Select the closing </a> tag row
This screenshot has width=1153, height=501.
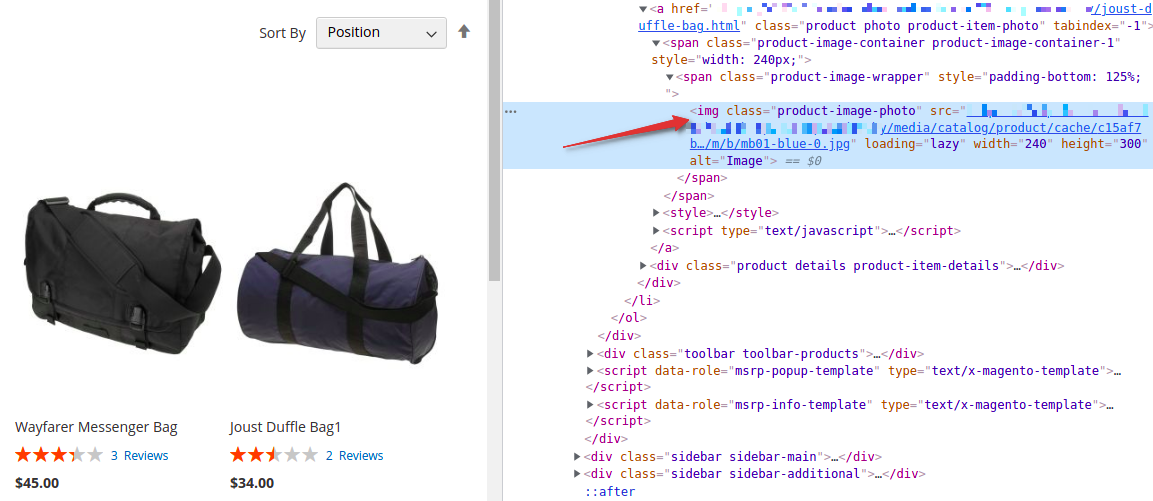coord(665,248)
